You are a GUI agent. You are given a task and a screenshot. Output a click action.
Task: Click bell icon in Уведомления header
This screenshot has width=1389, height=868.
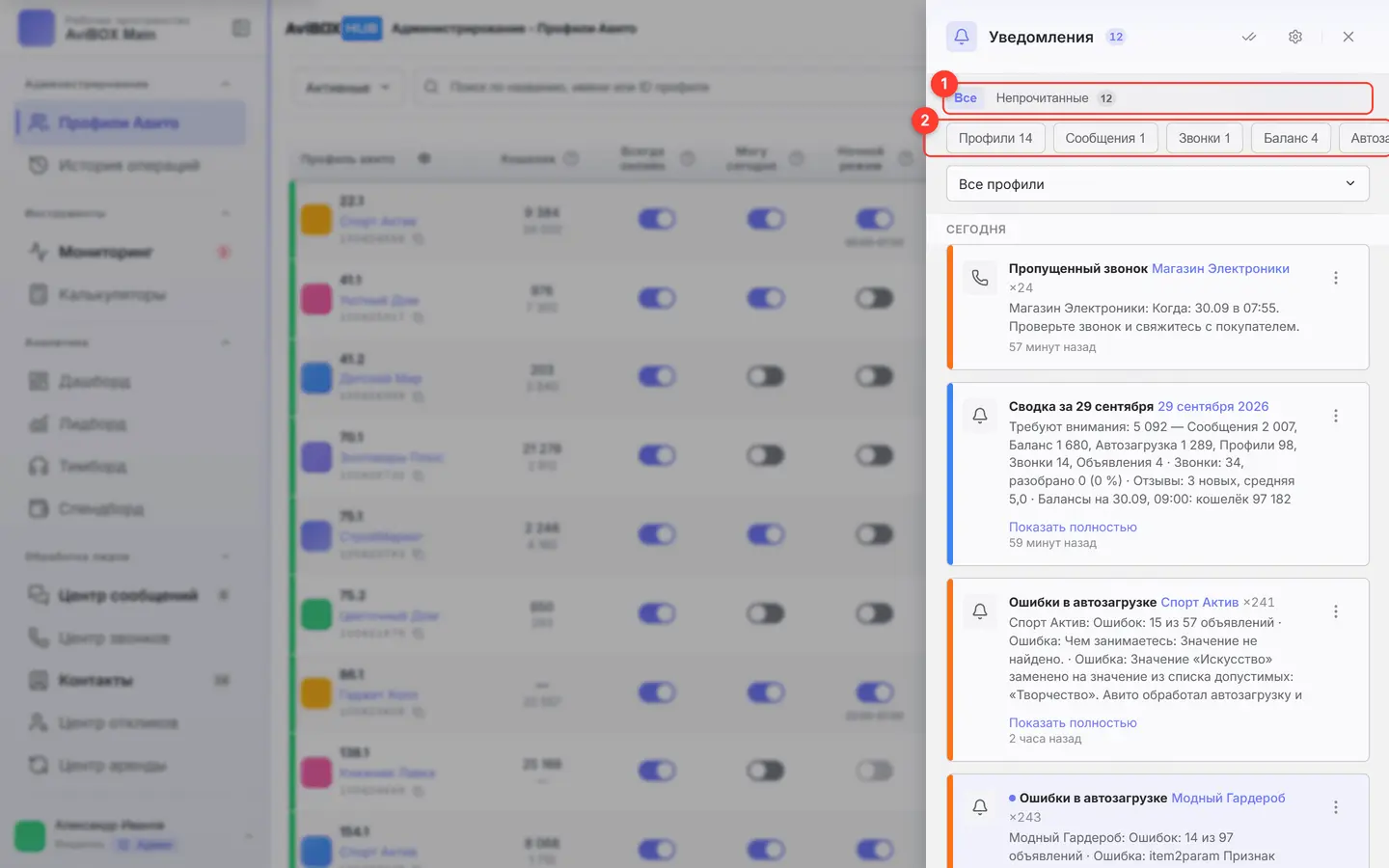coord(962,37)
